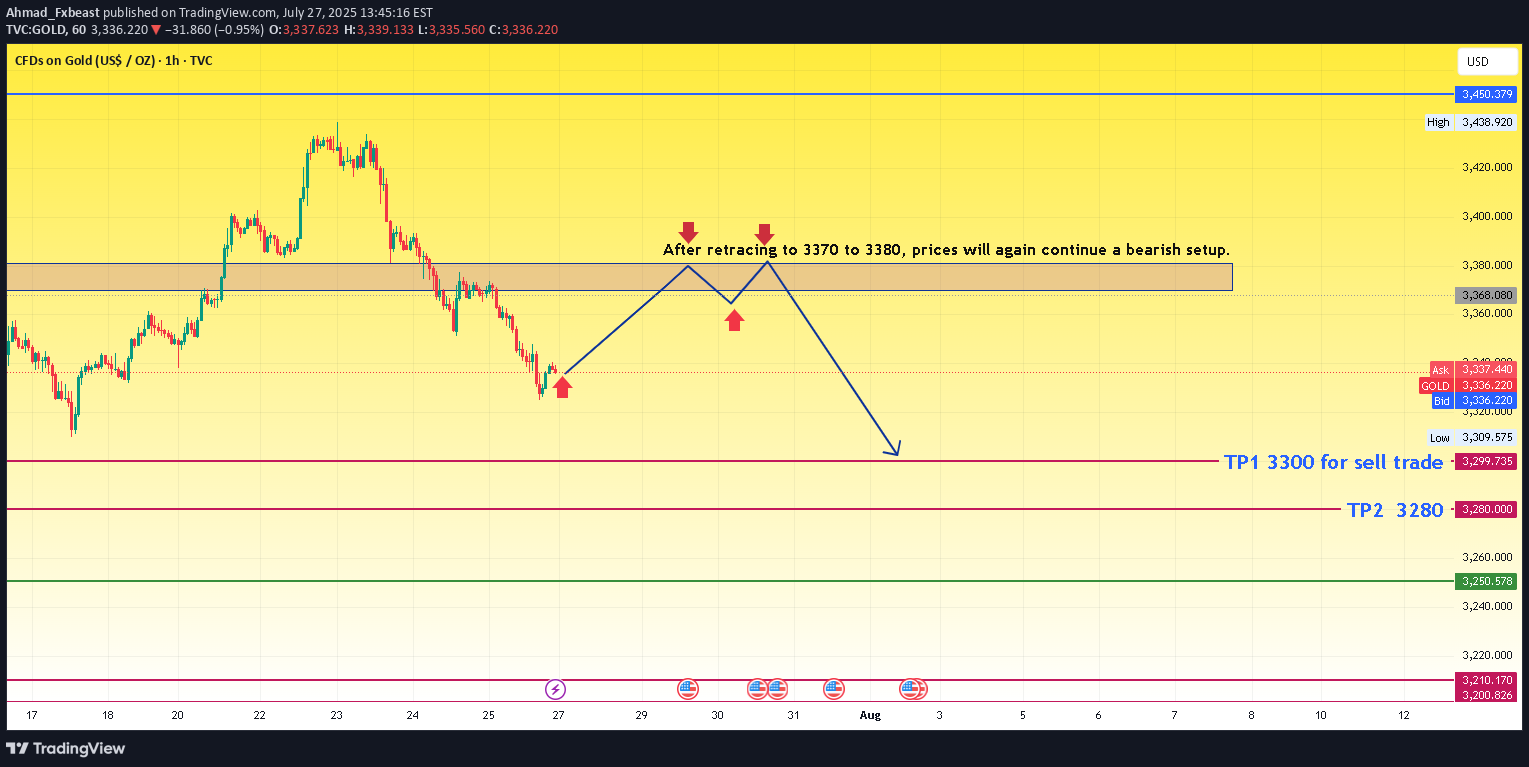Select the TP1 3300 for sell trade label
1529x767 pixels.
tap(1334, 462)
